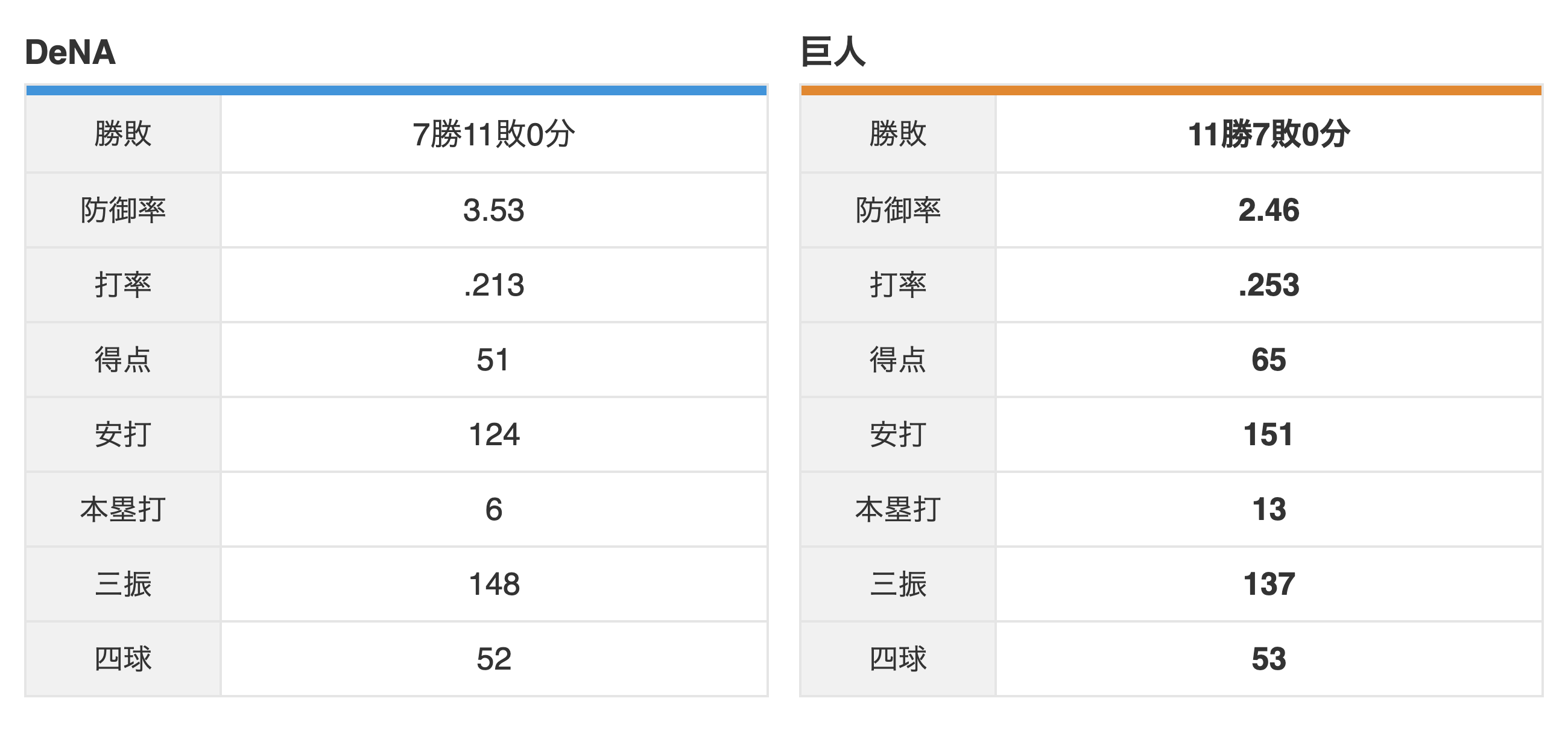Click 巨人's 三振 value 137

pos(1268,585)
